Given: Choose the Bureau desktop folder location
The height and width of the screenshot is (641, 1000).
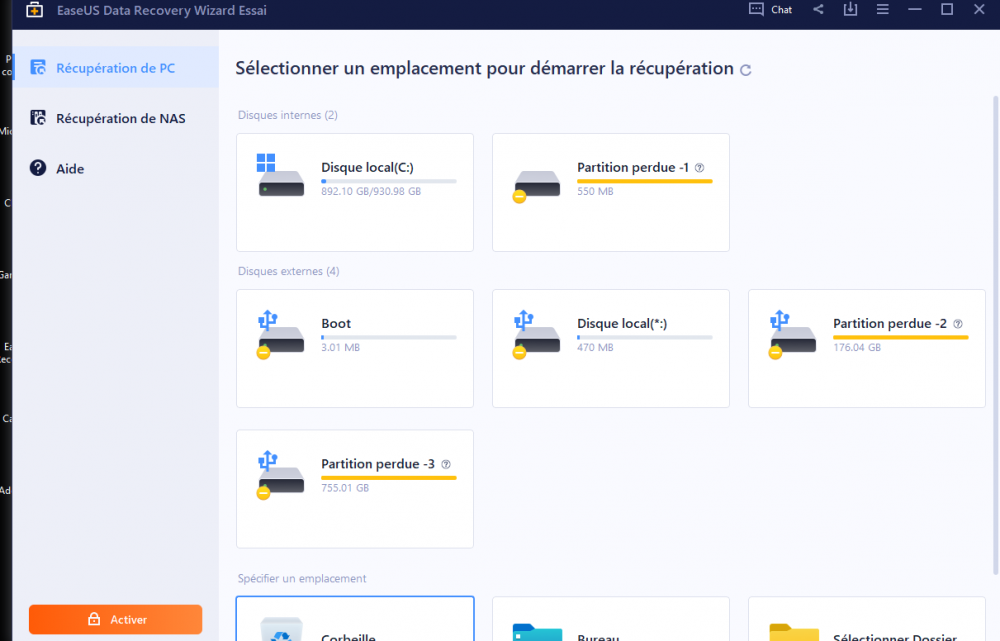Looking at the screenshot, I should (x=610, y=620).
